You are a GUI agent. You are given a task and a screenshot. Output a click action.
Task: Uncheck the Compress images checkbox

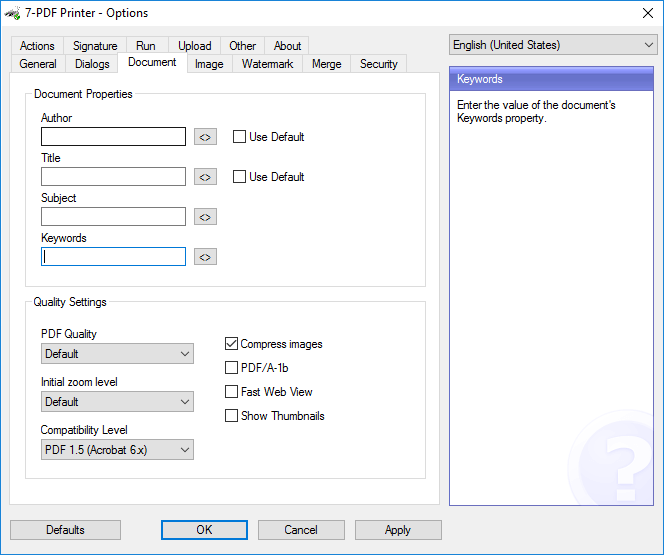232,344
